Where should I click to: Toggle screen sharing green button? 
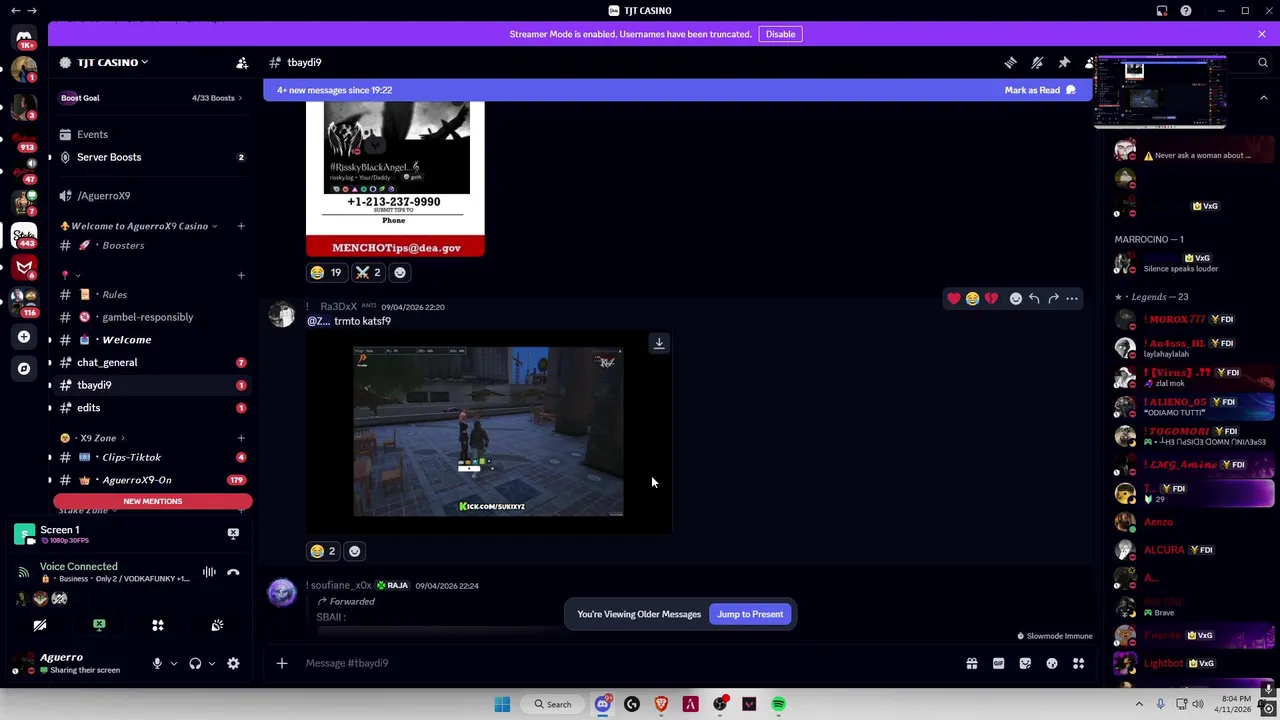(x=99, y=625)
